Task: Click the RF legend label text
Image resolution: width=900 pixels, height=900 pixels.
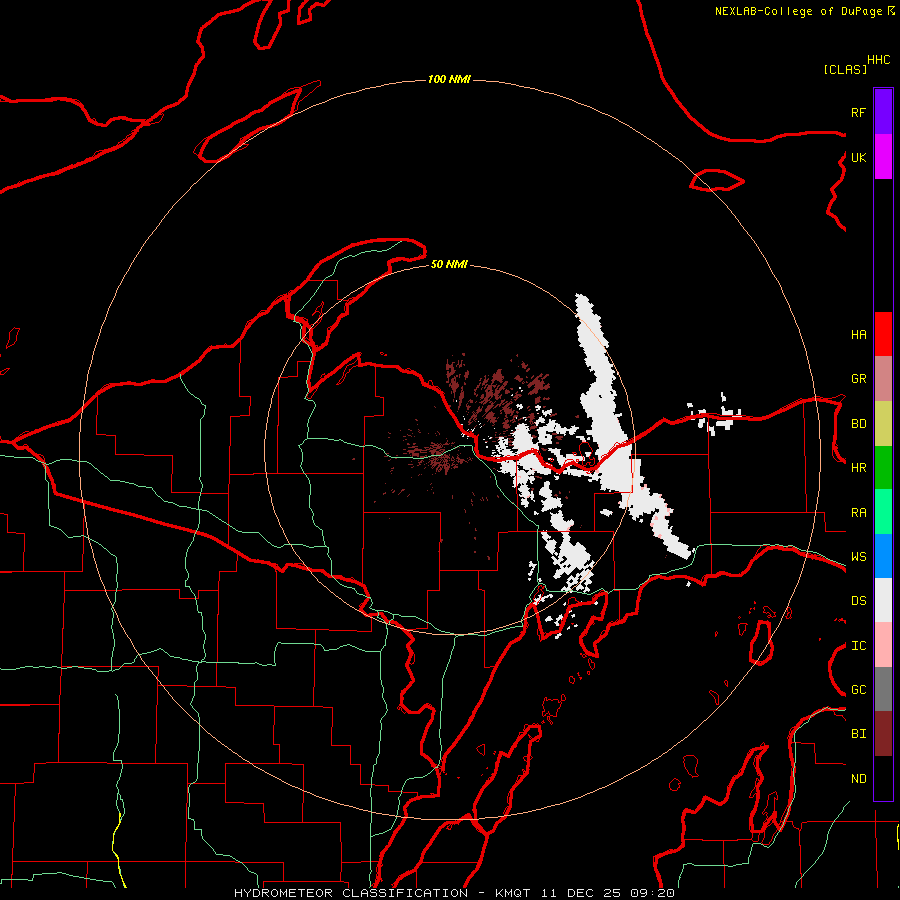Action: (x=859, y=112)
